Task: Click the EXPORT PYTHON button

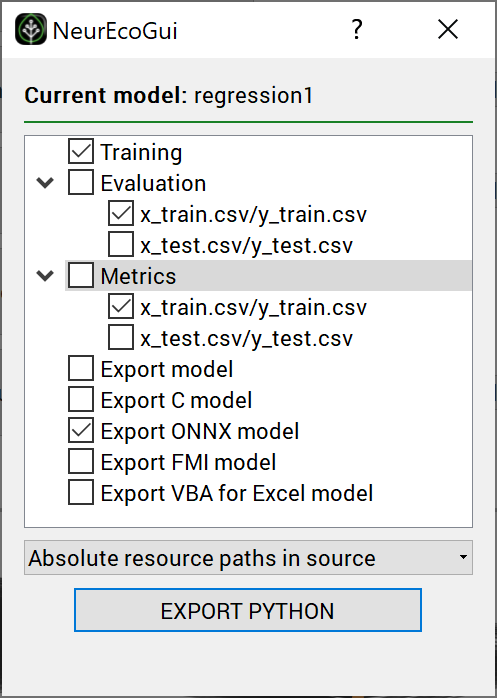Action: coord(248,610)
